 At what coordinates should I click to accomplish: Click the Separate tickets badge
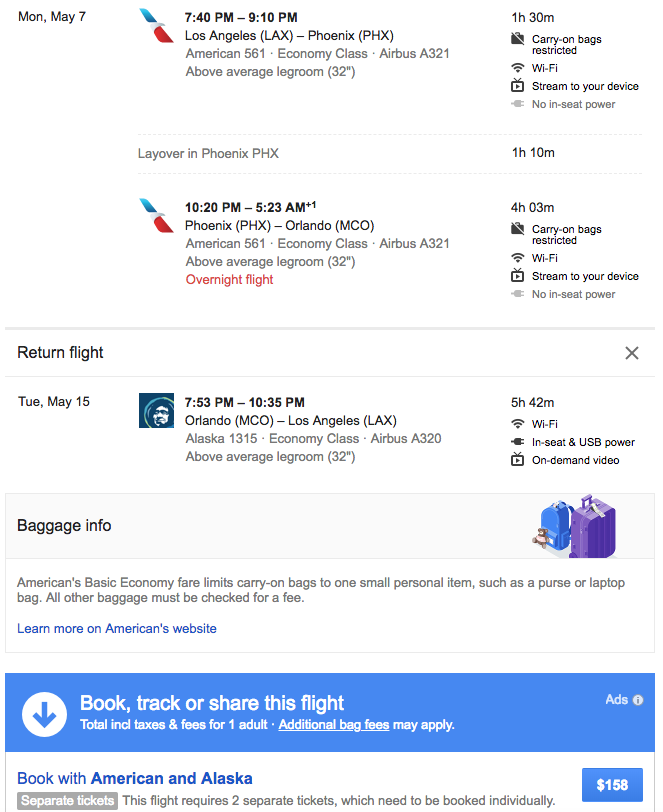(x=67, y=801)
